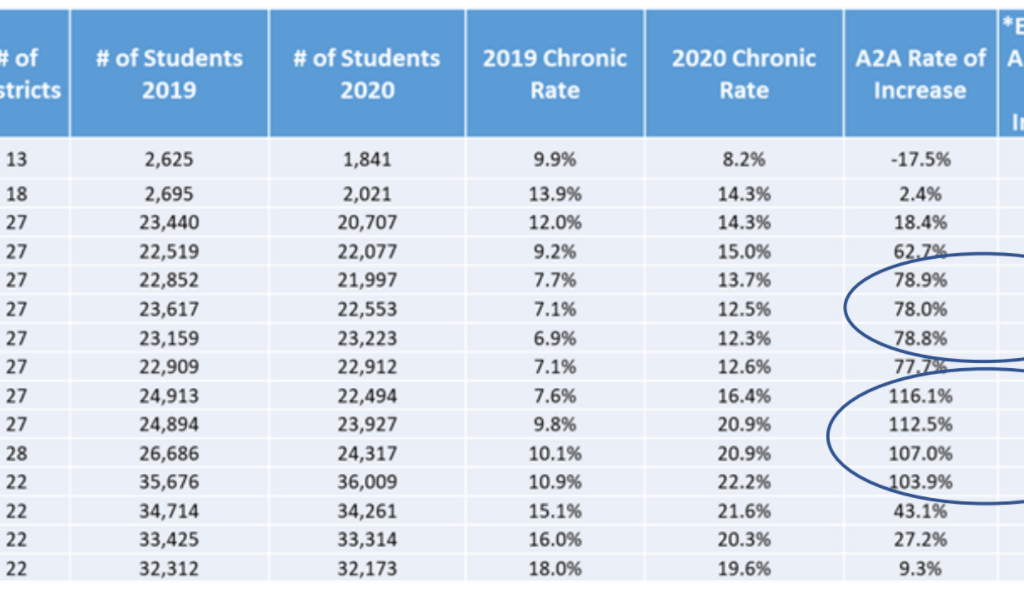Select the 22.2% chronic rate cell

[744, 483]
